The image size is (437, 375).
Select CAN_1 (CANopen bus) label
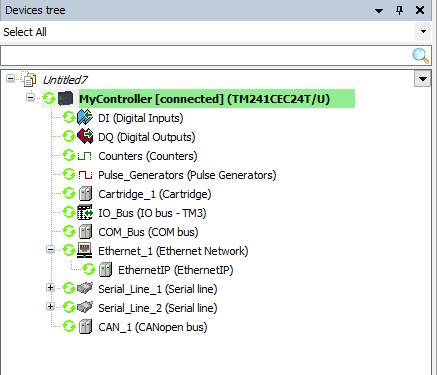point(153,327)
